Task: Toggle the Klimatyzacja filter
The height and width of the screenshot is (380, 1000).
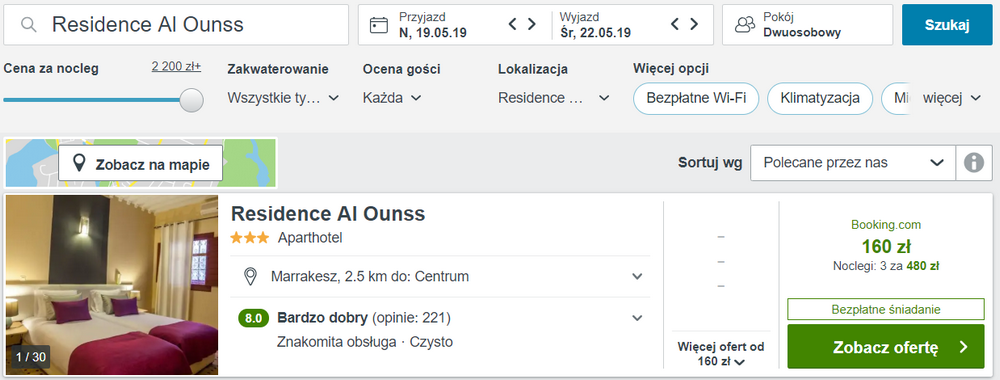Action: click(820, 98)
